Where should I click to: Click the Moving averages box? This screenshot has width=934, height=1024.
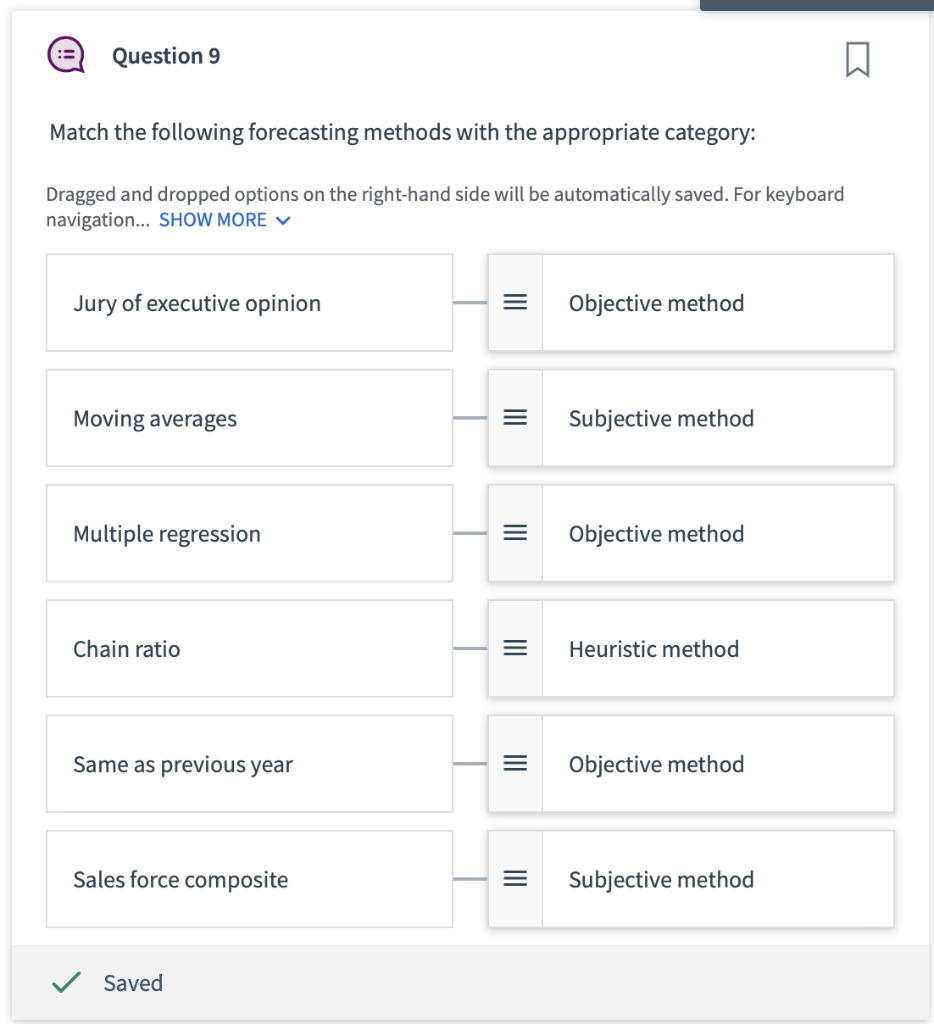click(x=249, y=418)
